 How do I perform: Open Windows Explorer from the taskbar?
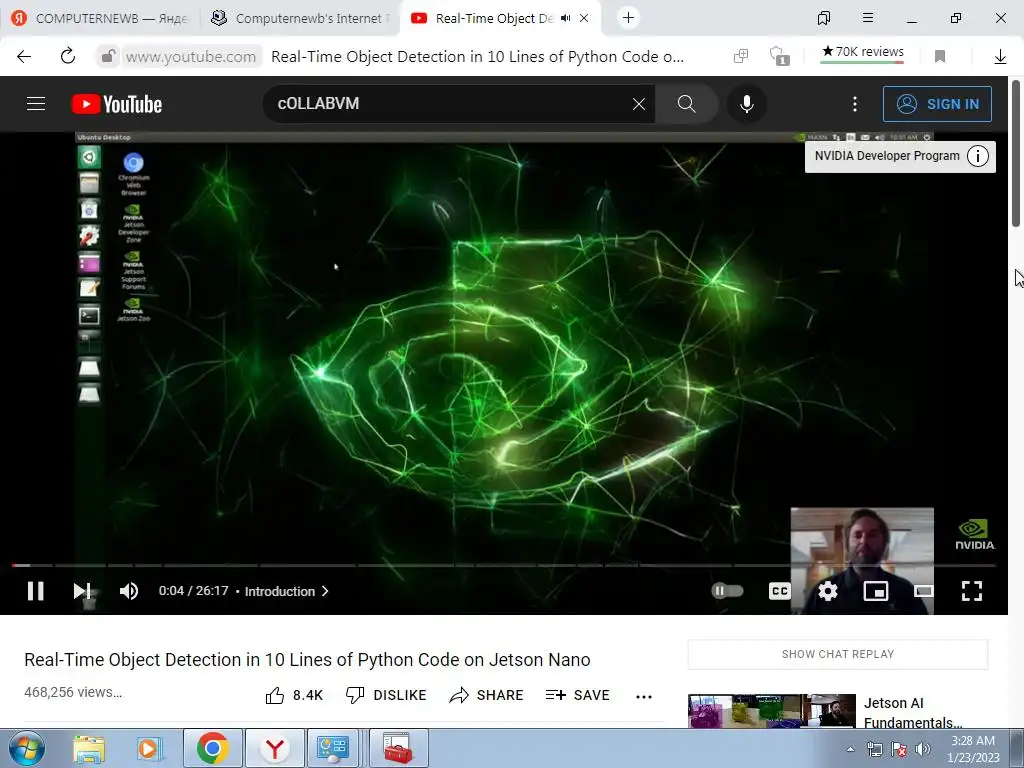[x=89, y=748]
